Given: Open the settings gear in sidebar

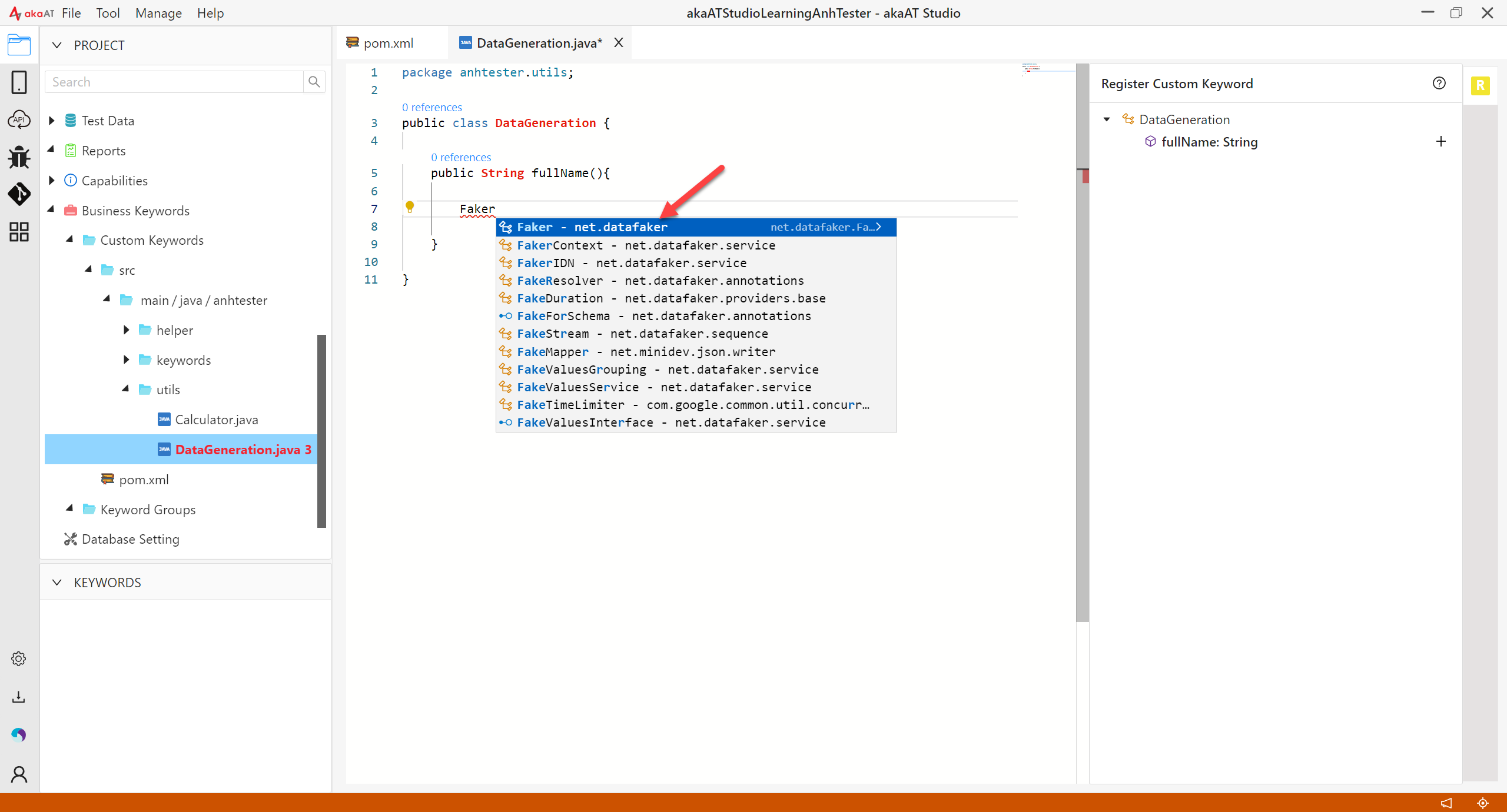Looking at the screenshot, I should 19,658.
